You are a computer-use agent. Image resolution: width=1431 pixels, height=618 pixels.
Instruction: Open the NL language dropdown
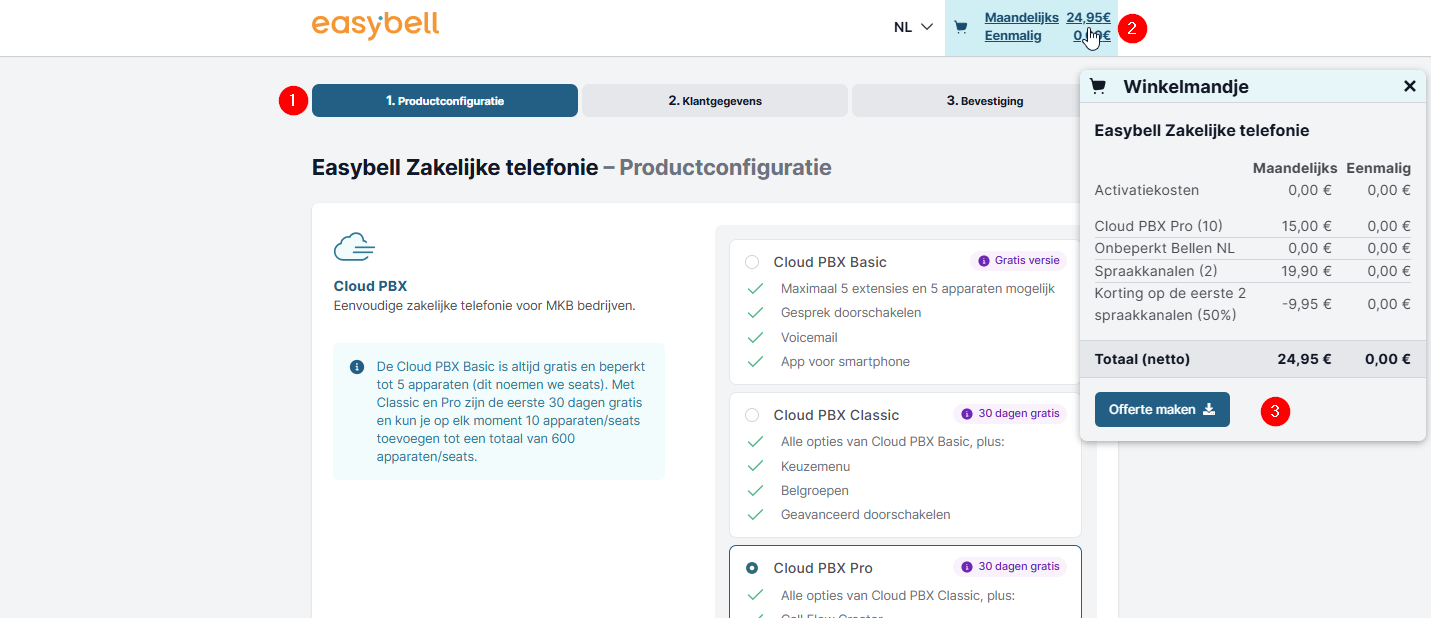point(913,27)
